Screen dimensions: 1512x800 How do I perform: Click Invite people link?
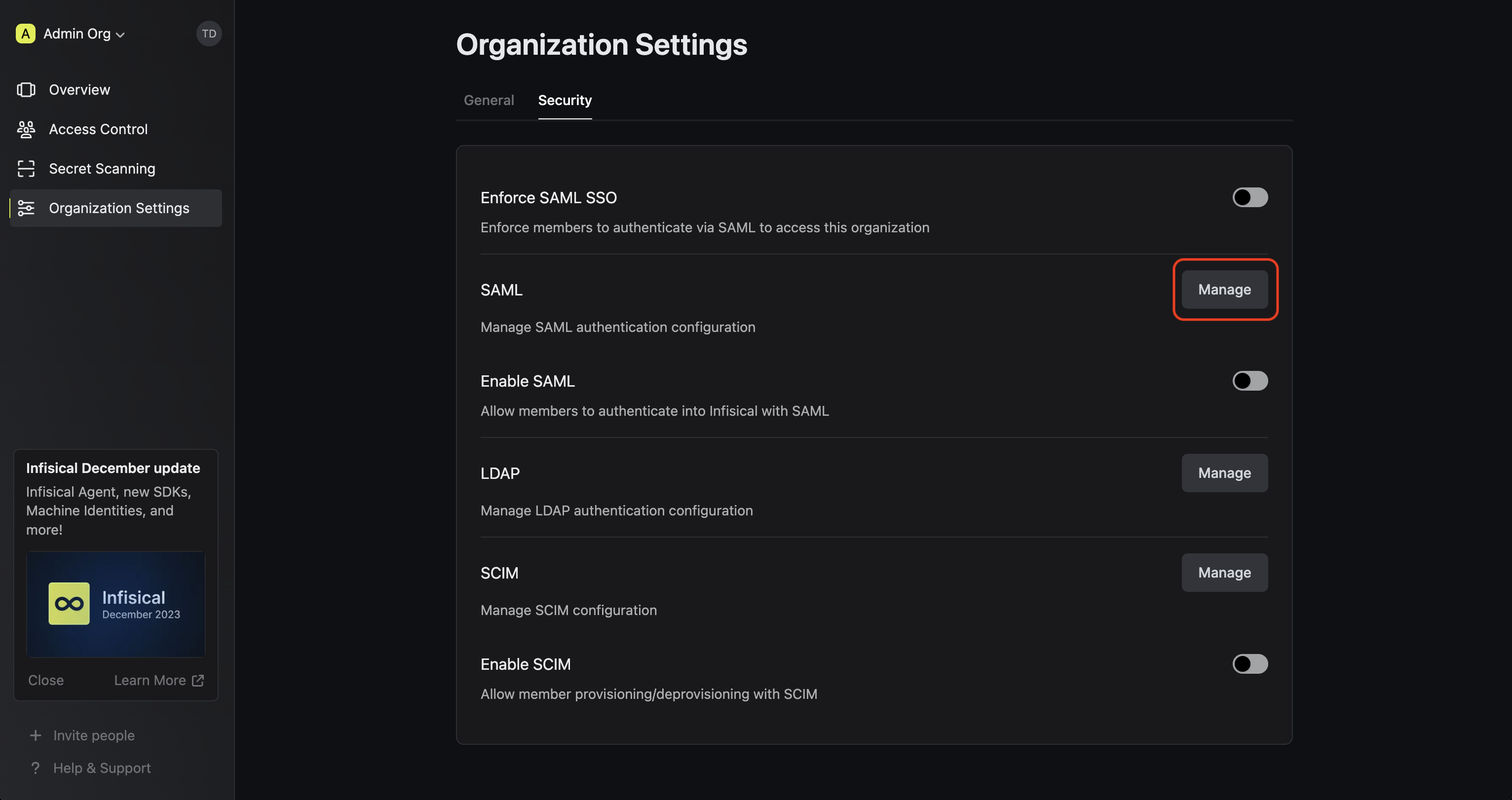pos(94,735)
